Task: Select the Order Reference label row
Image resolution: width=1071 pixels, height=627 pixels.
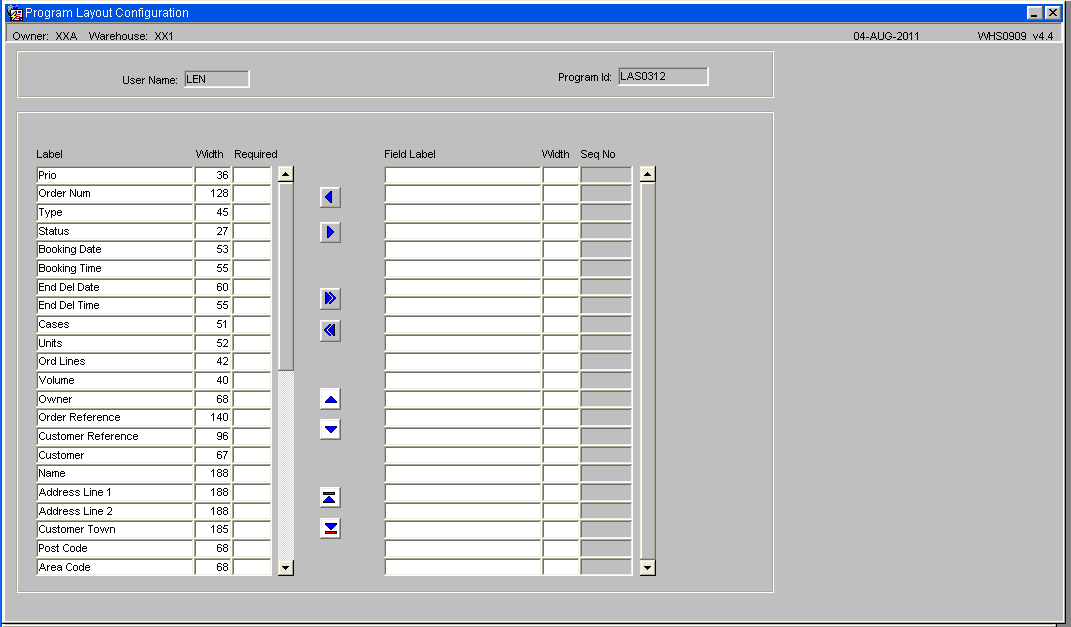Action: [115, 417]
